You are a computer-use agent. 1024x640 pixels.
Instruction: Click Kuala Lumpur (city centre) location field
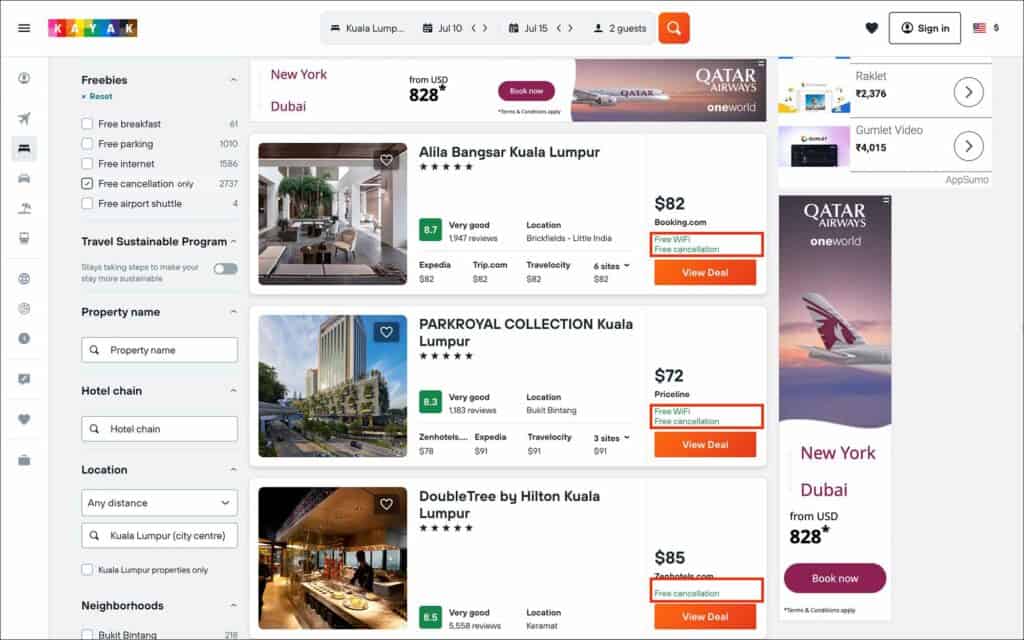[159, 536]
